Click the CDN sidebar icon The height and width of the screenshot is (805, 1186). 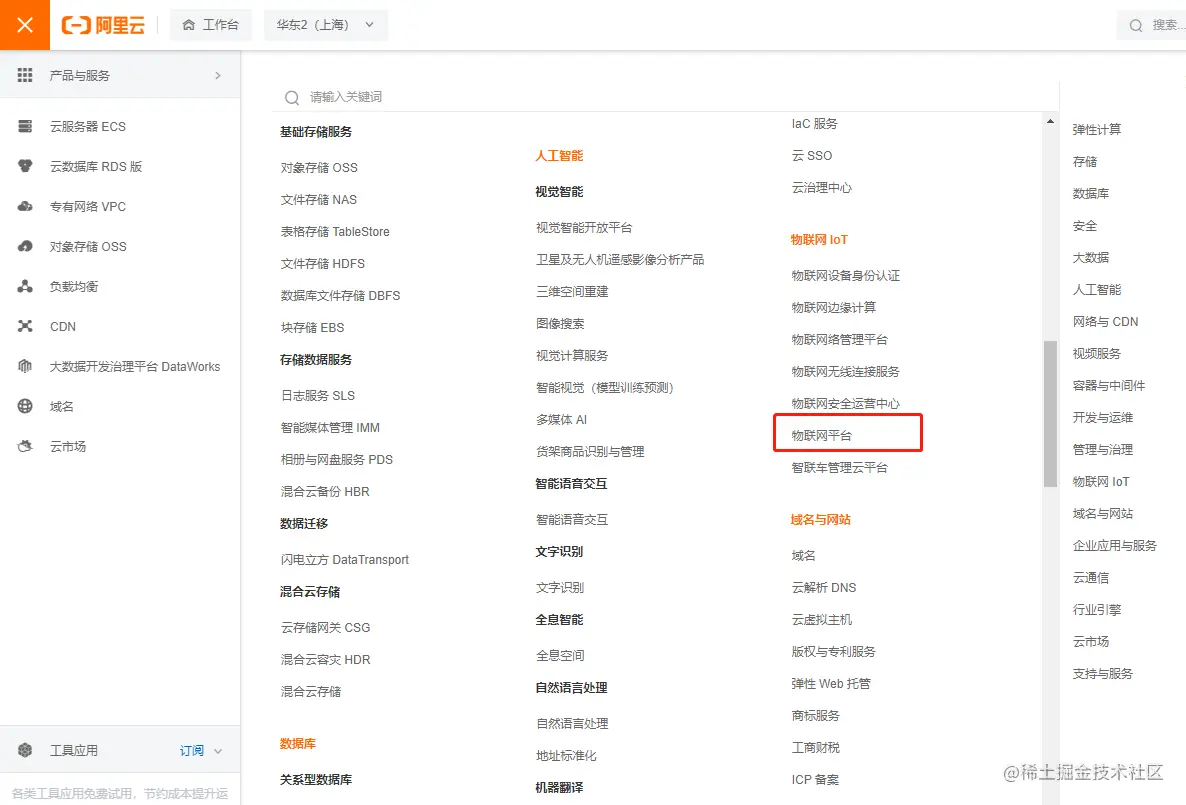click(x=25, y=326)
